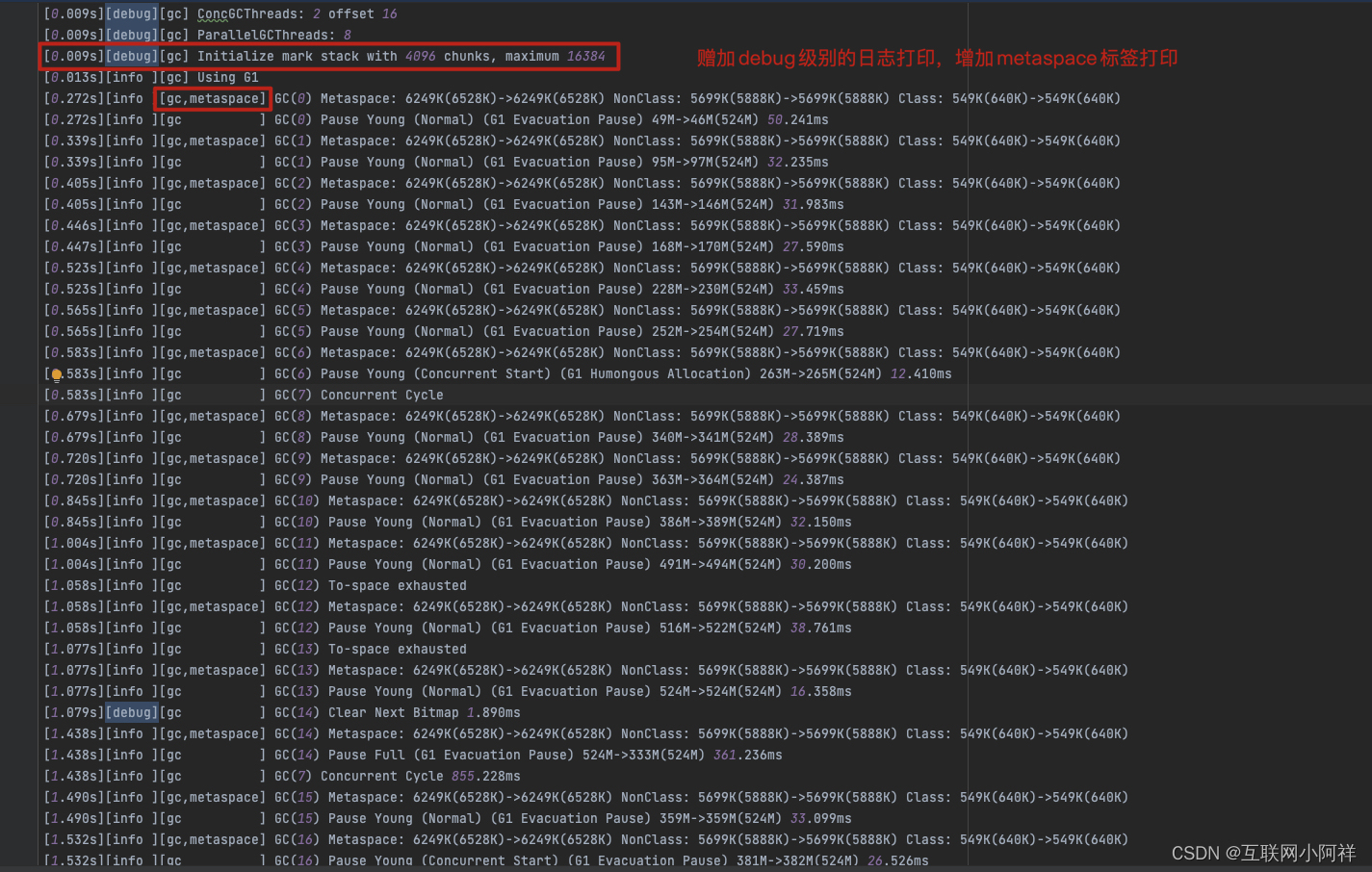Click the GC(6) G1 Humongous Allocation line
This screenshot has width=1372, height=872.
click(x=498, y=373)
